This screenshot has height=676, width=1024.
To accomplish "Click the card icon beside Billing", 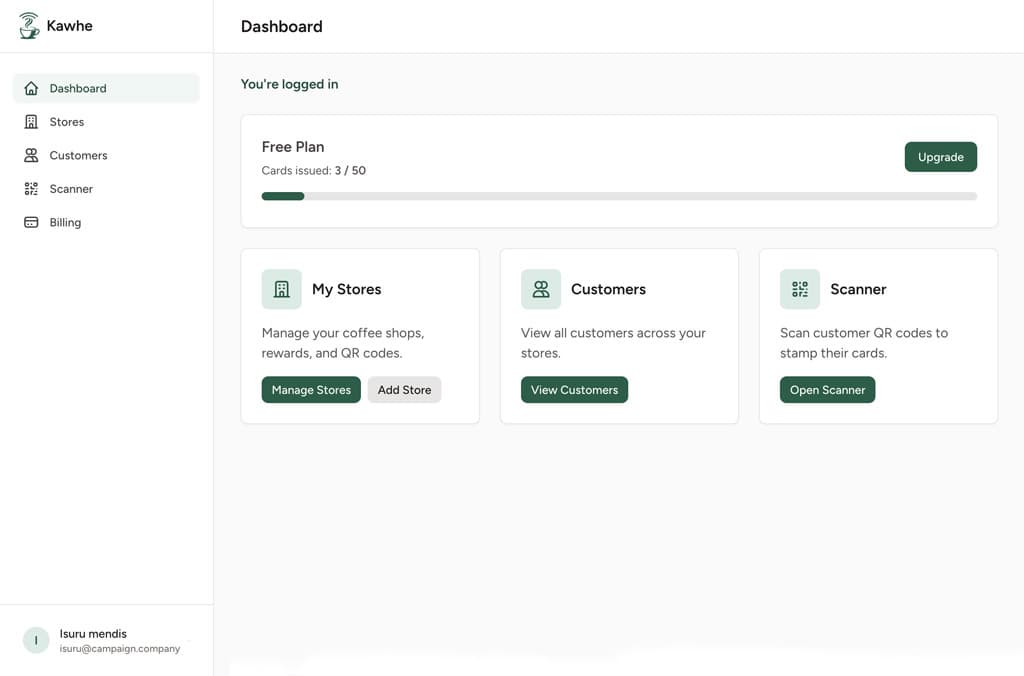I will [x=31, y=221].
